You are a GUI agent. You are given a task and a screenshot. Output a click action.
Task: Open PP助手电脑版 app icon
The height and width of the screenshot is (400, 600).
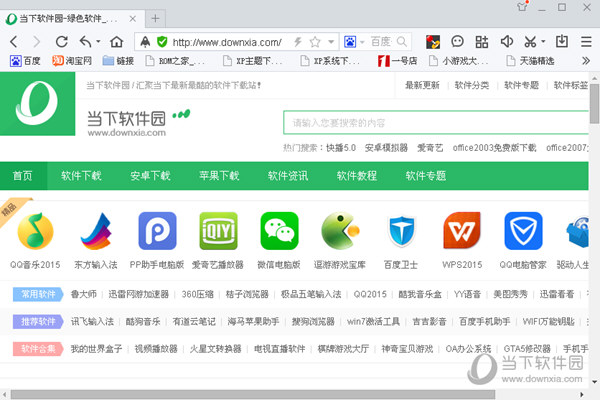click(x=157, y=231)
